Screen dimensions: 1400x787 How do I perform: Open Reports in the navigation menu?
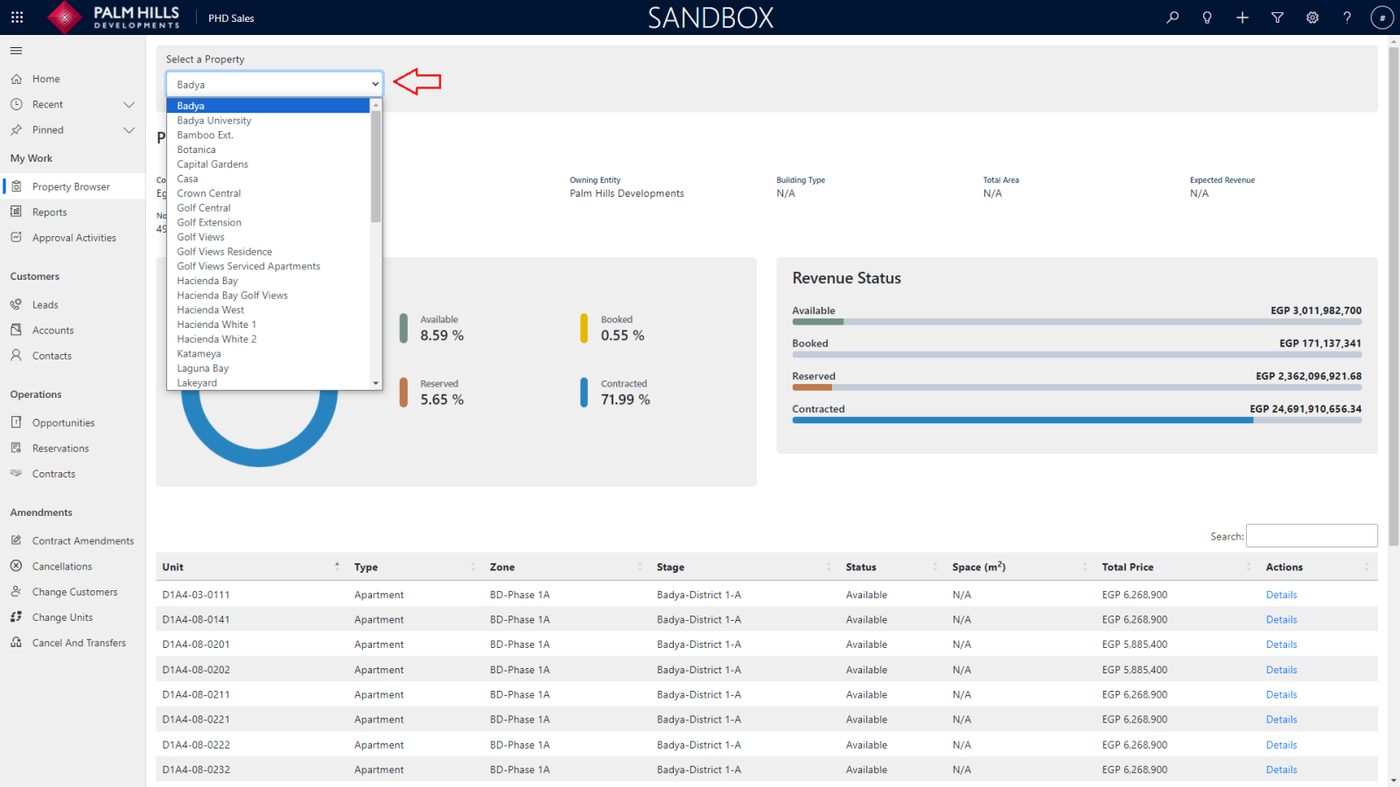[x=49, y=212]
